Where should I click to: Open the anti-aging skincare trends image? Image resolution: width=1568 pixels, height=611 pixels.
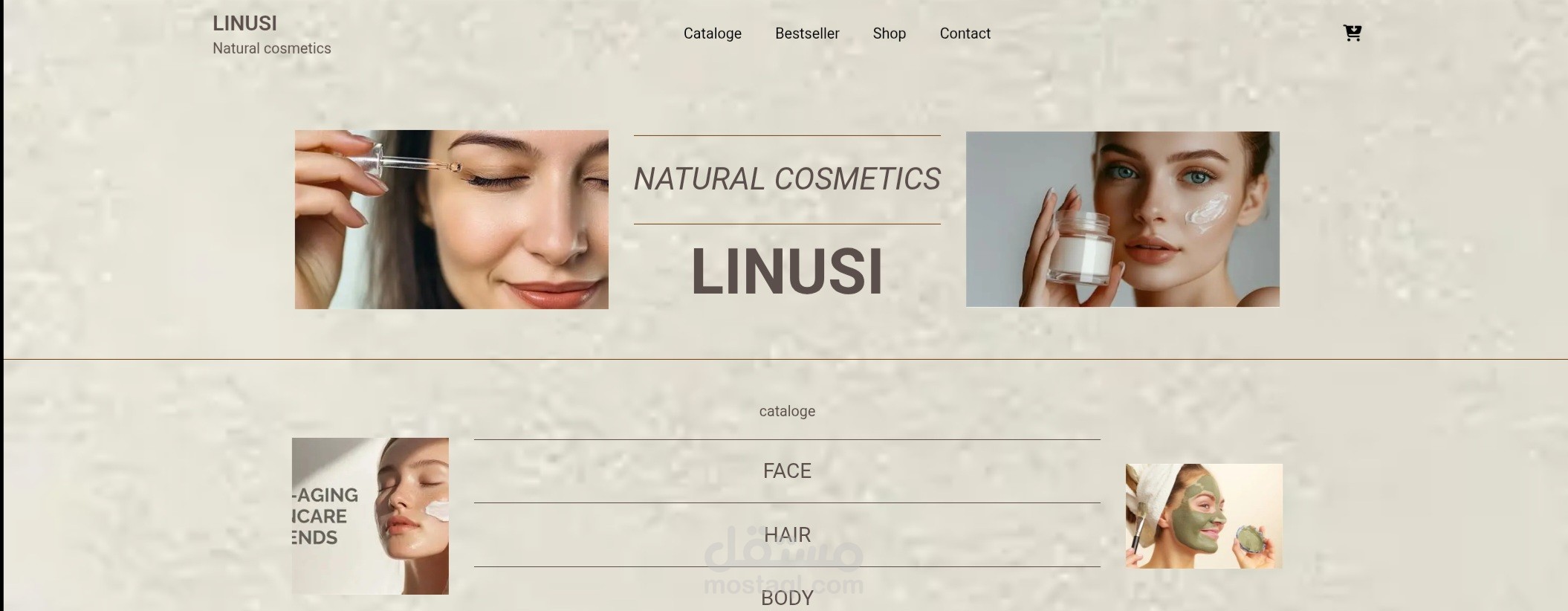click(x=370, y=516)
